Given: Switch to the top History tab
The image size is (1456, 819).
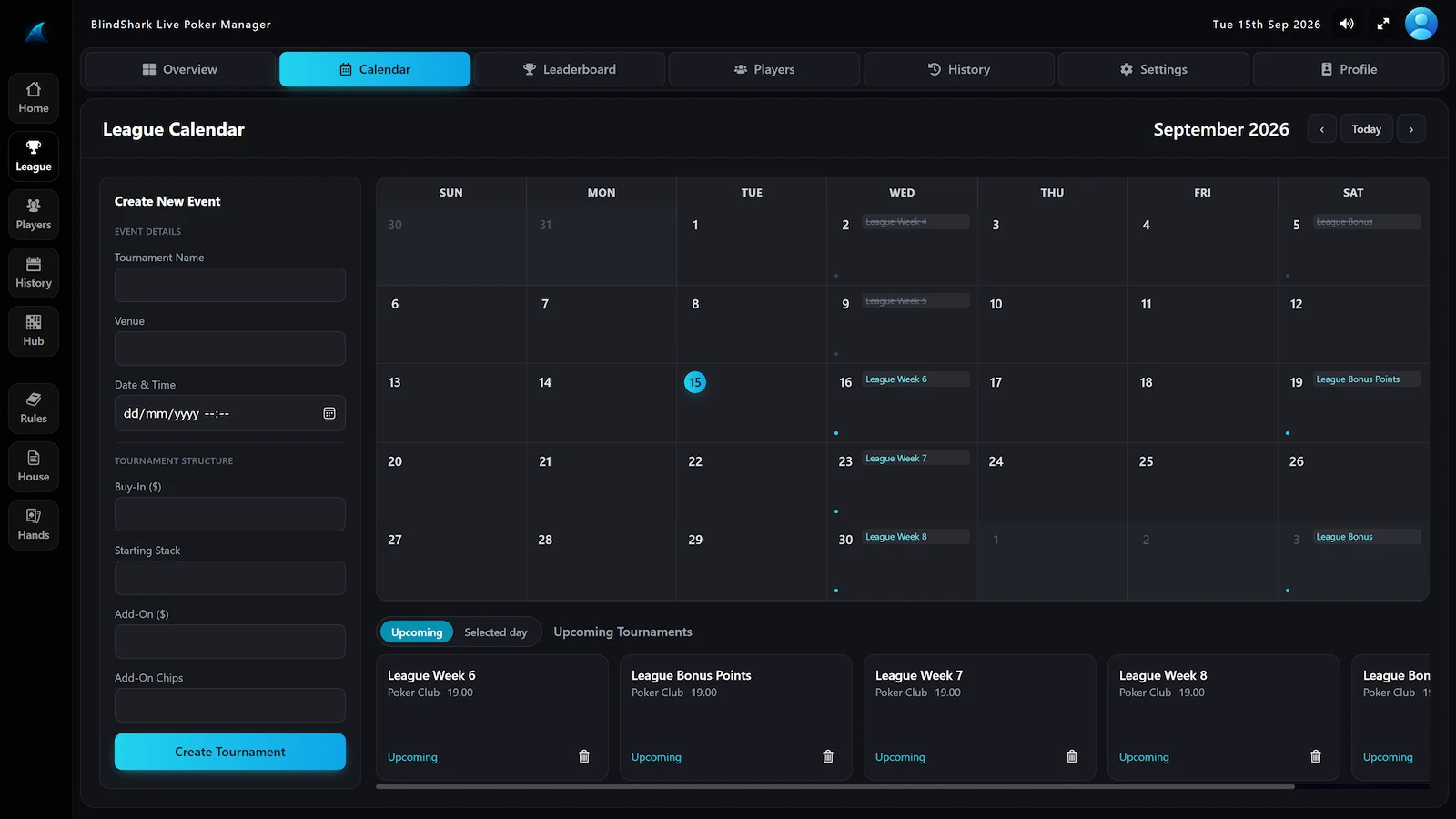Looking at the screenshot, I should (959, 69).
